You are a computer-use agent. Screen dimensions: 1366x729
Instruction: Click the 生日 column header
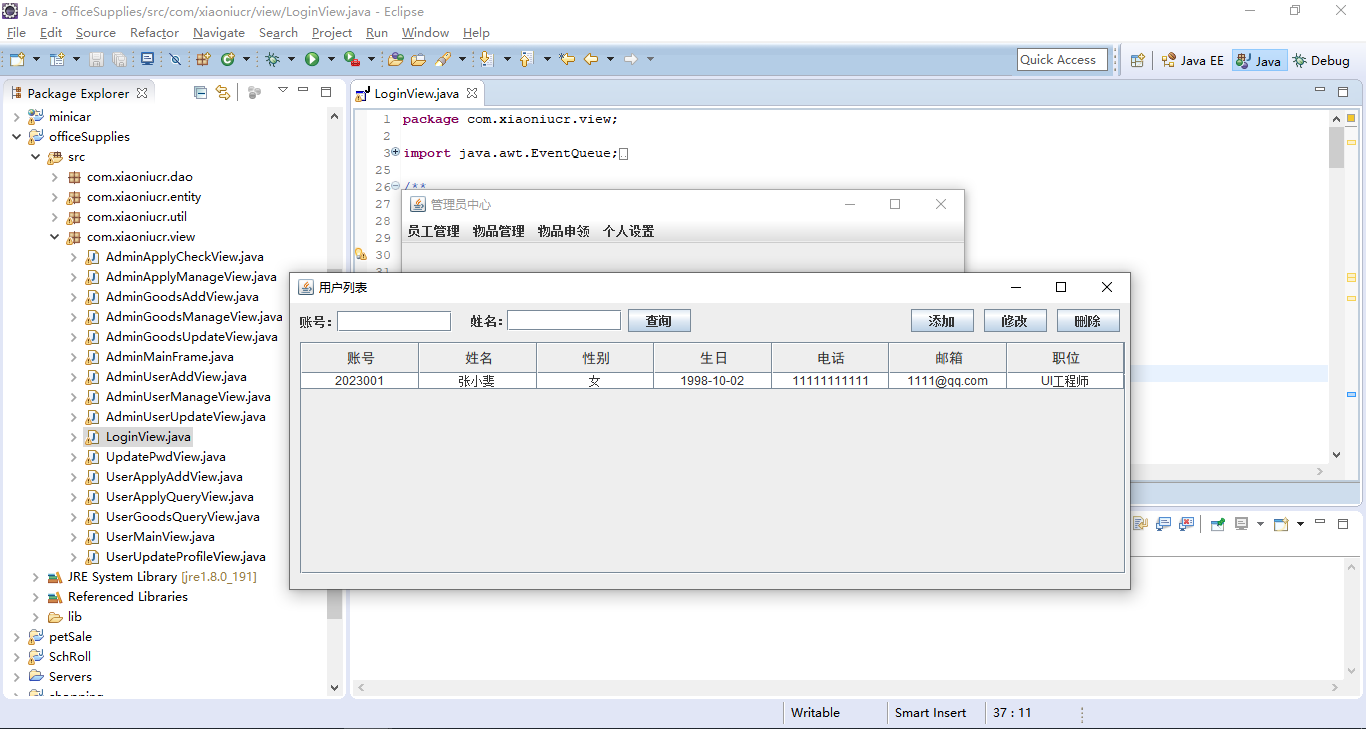tap(713, 358)
